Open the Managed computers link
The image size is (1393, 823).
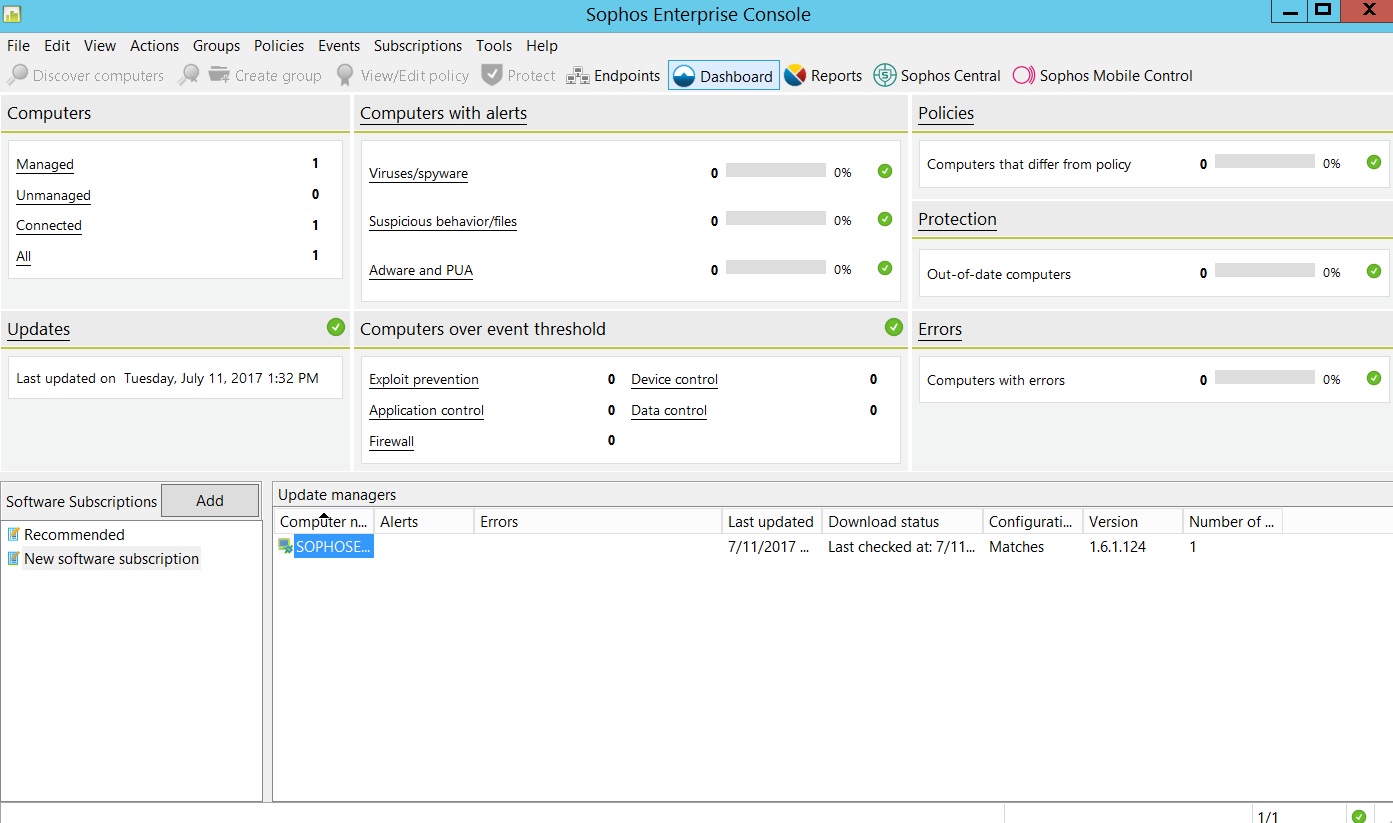(45, 165)
